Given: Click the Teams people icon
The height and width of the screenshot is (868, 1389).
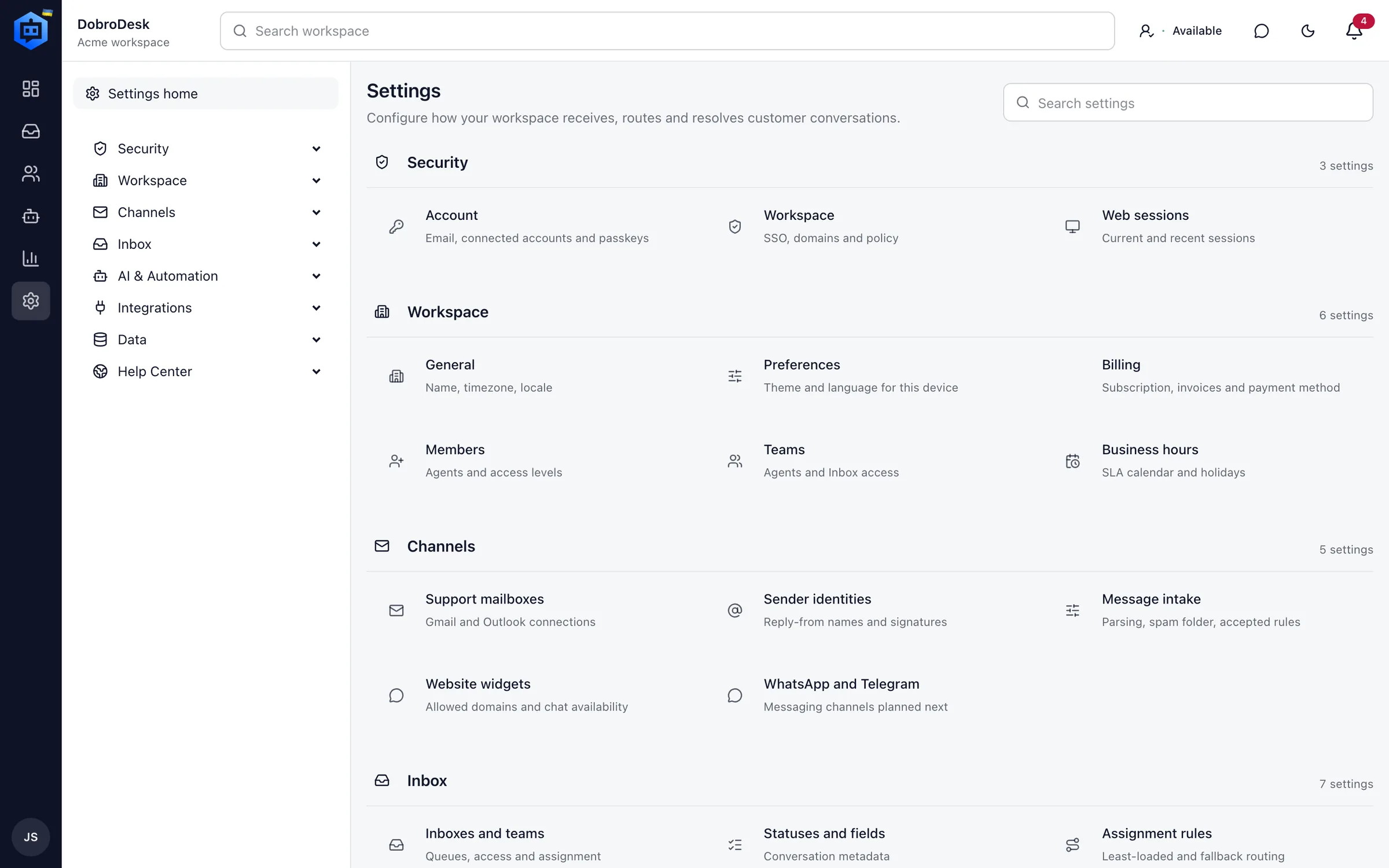Looking at the screenshot, I should [734, 461].
